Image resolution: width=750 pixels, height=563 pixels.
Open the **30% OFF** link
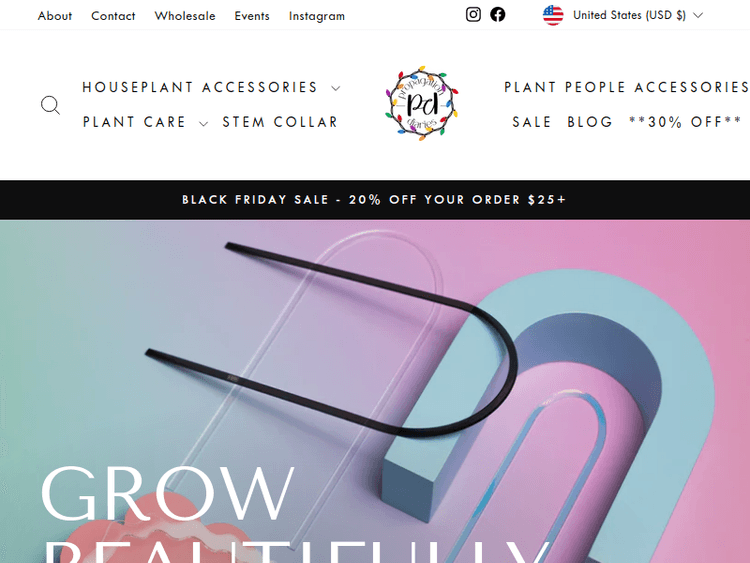(685, 122)
